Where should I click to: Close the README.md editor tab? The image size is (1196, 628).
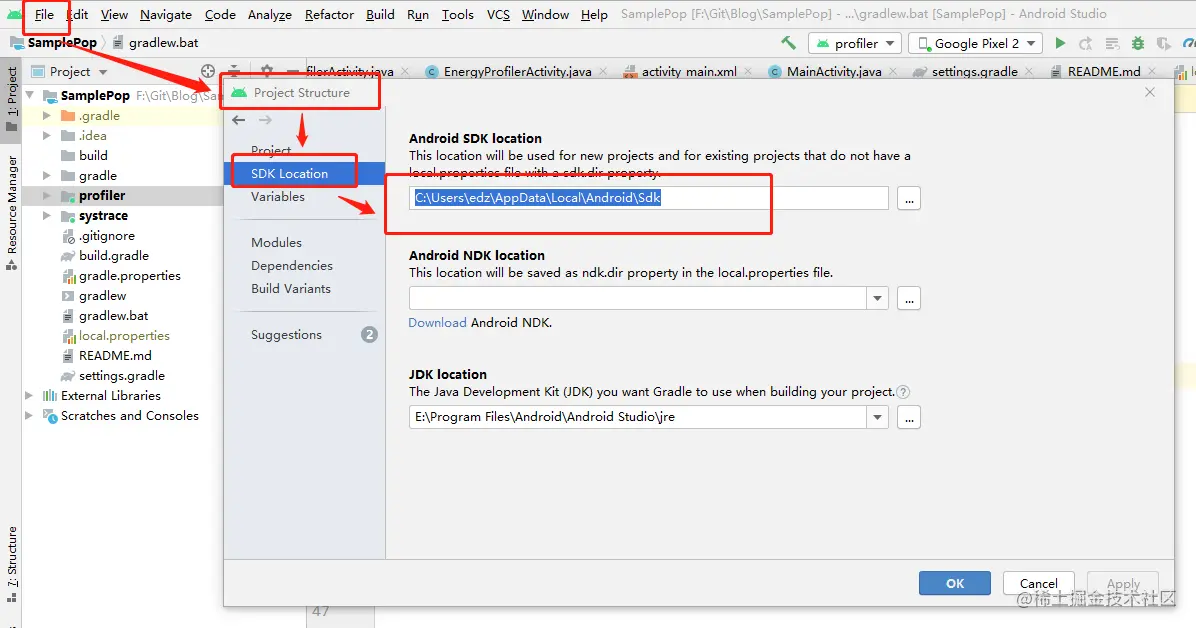pos(1152,72)
